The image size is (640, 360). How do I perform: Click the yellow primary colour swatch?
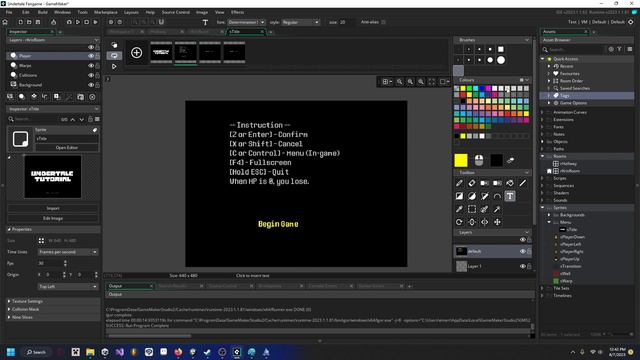461,160
